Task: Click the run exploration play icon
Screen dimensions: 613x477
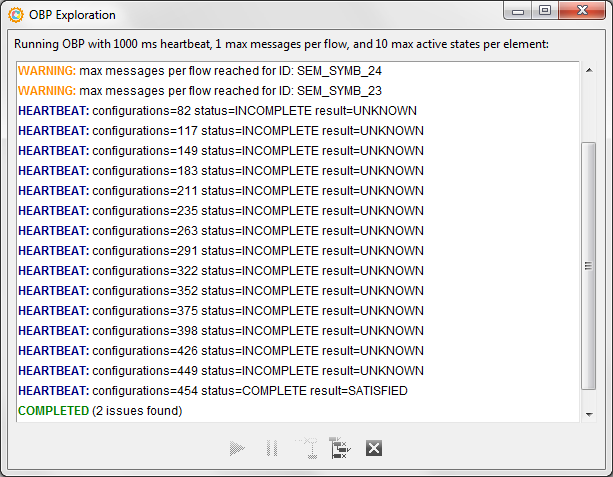Action: [x=237, y=449]
